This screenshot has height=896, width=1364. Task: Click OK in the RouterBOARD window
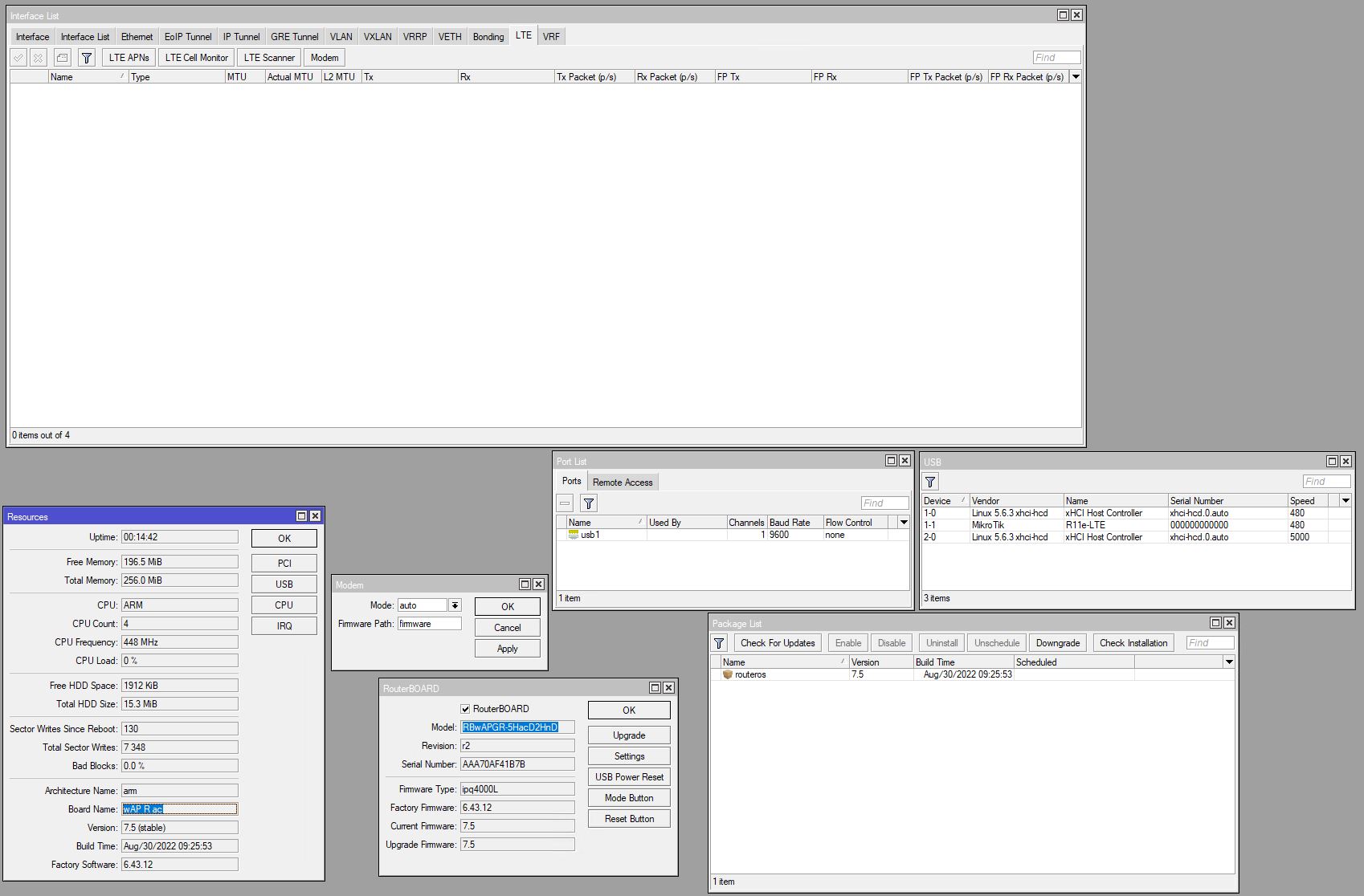pyautogui.click(x=629, y=711)
